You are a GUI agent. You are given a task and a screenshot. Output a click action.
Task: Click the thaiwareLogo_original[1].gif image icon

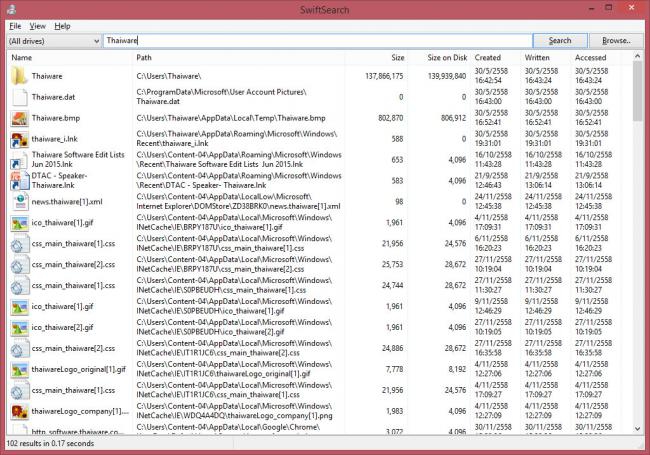pyautogui.click(x=19, y=370)
